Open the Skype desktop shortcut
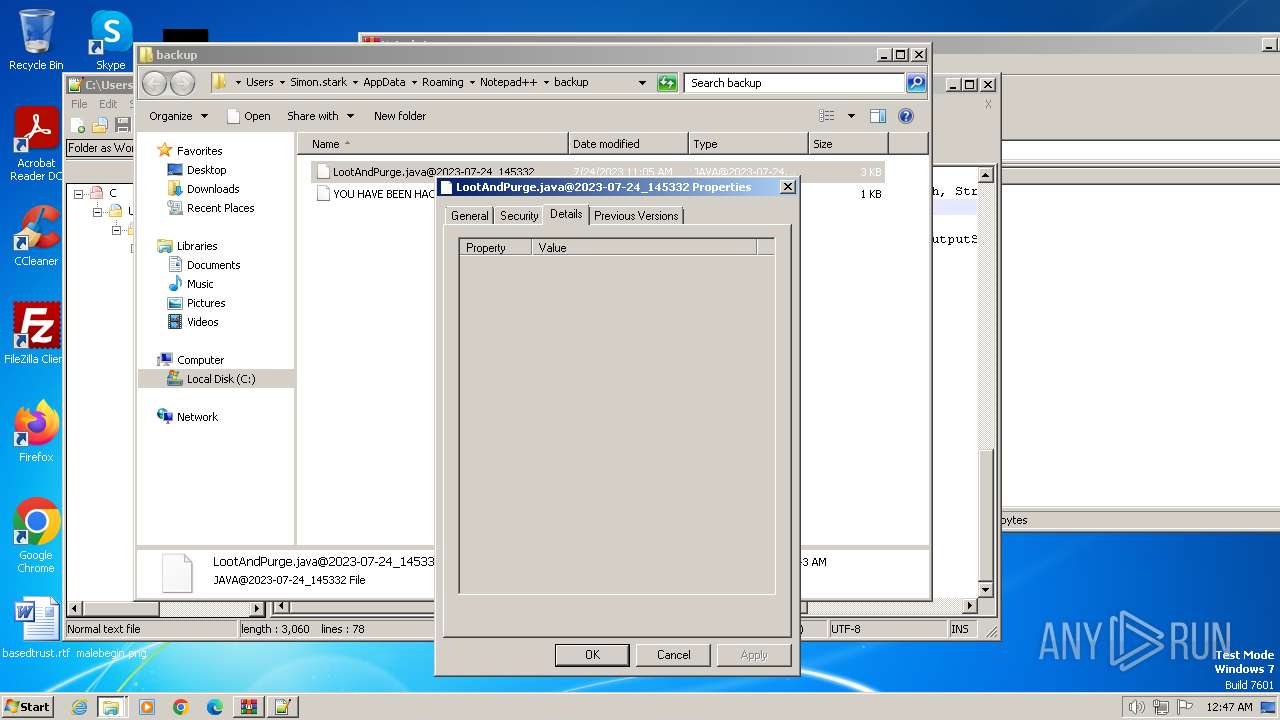Image resolution: width=1280 pixels, height=720 pixels. pos(111,40)
